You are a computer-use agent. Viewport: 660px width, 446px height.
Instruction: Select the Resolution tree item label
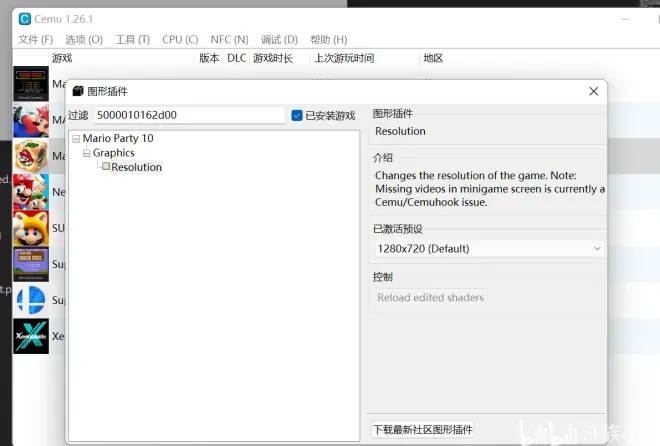136,167
